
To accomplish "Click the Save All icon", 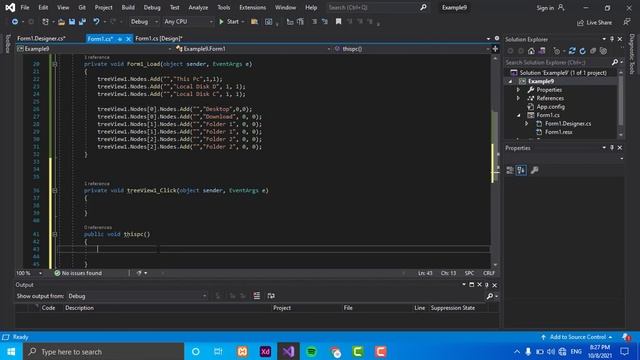I will (82, 22).
